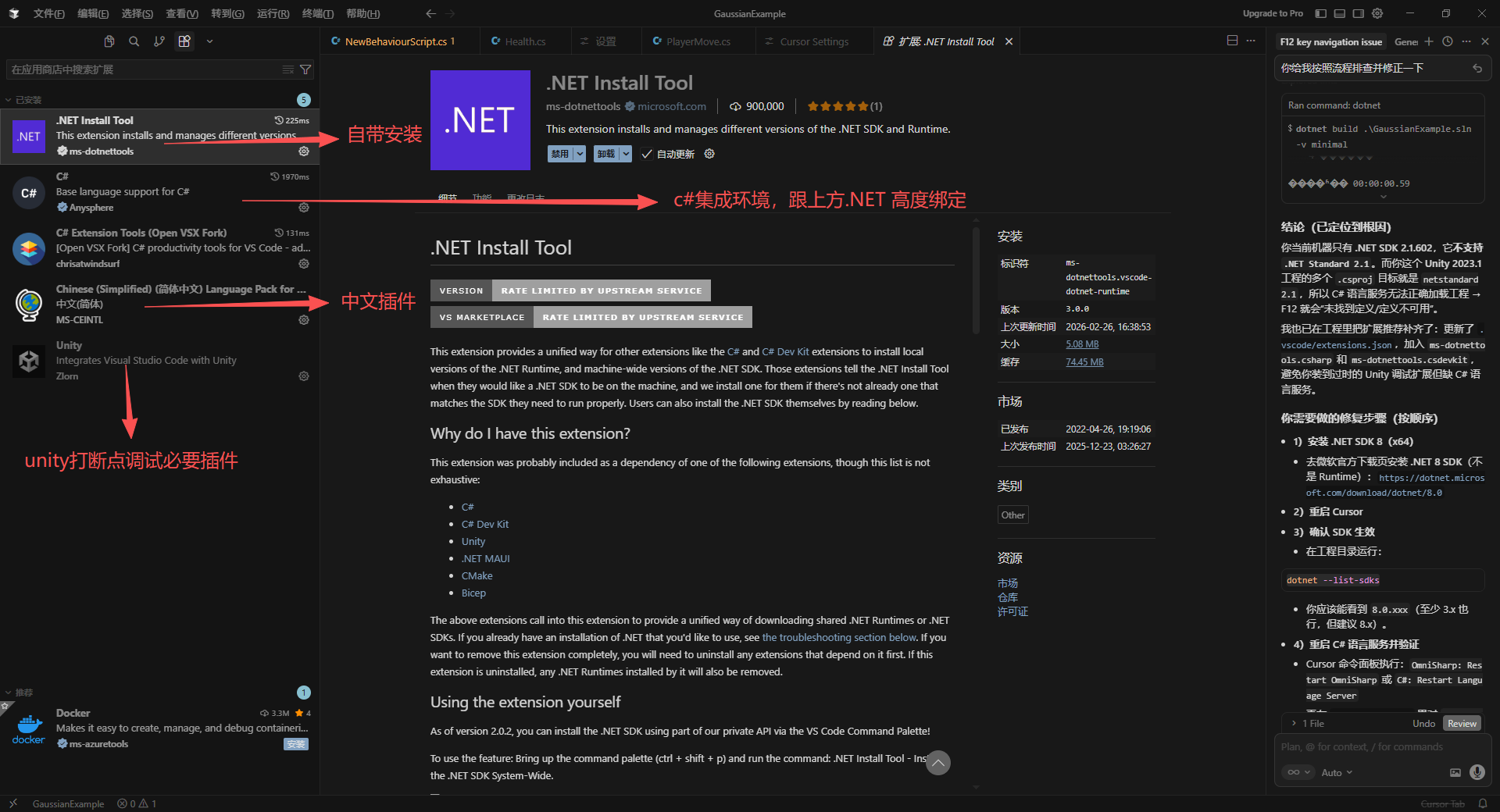Open gear menu for C# extension row
Image resolution: width=1500 pixels, height=812 pixels.
pos(304,208)
